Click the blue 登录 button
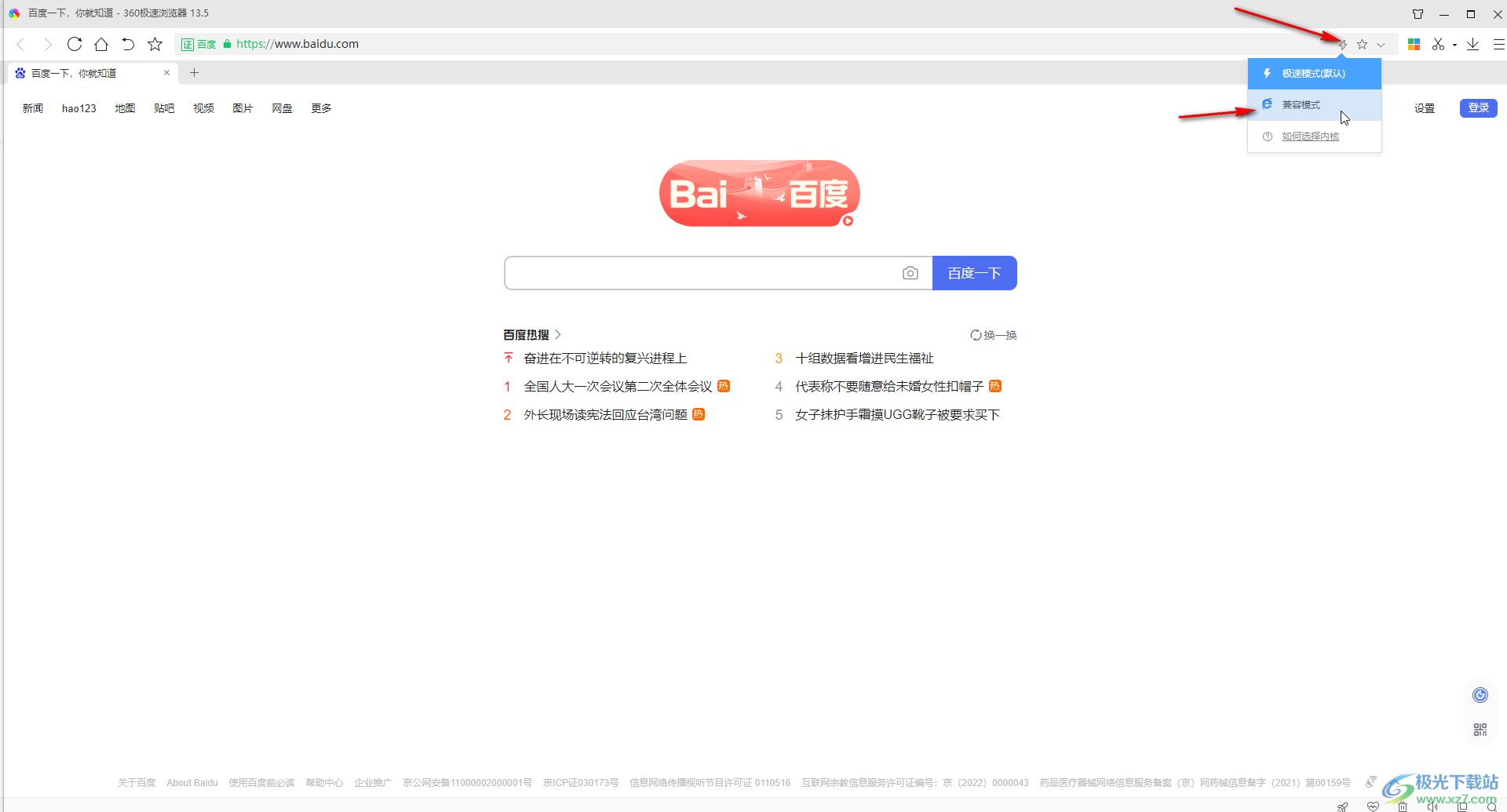This screenshot has width=1507, height=812. [1479, 108]
